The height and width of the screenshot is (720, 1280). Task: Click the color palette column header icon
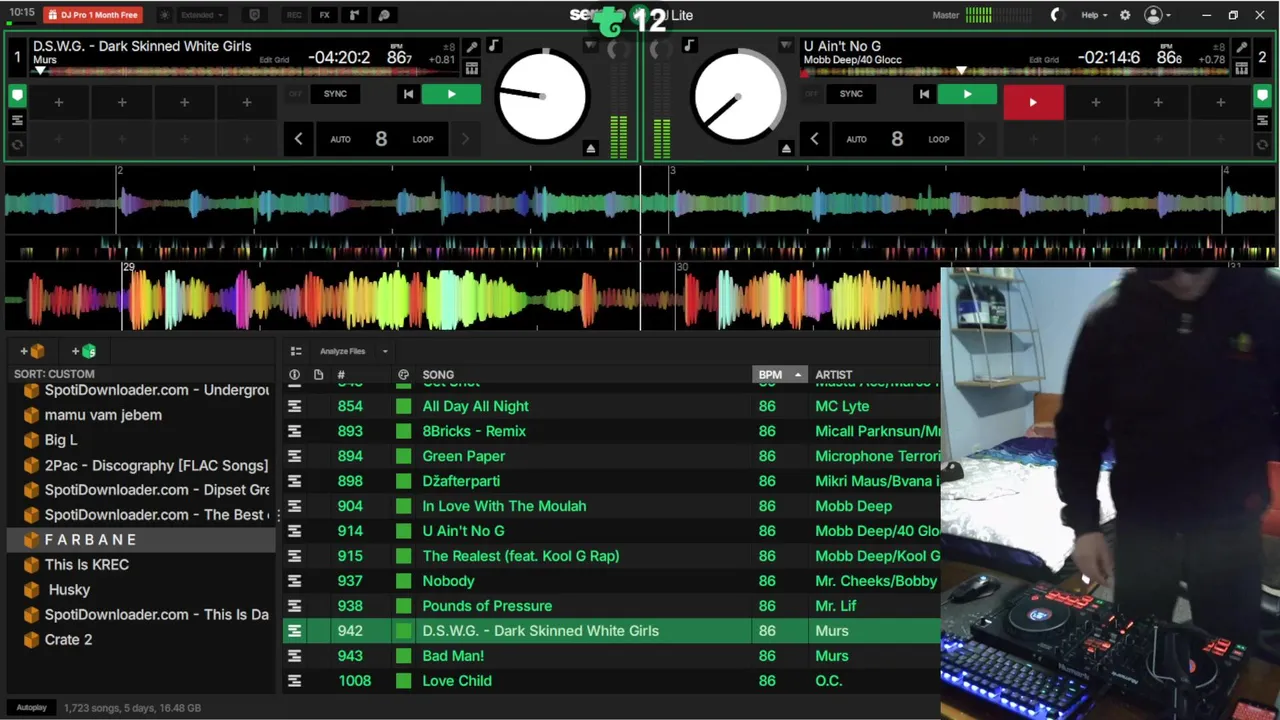tap(403, 375)
